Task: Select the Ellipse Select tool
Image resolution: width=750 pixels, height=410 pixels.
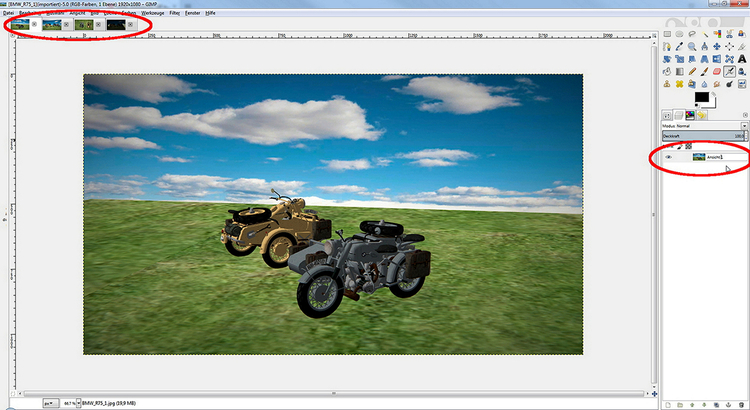Action: (679, 34)
